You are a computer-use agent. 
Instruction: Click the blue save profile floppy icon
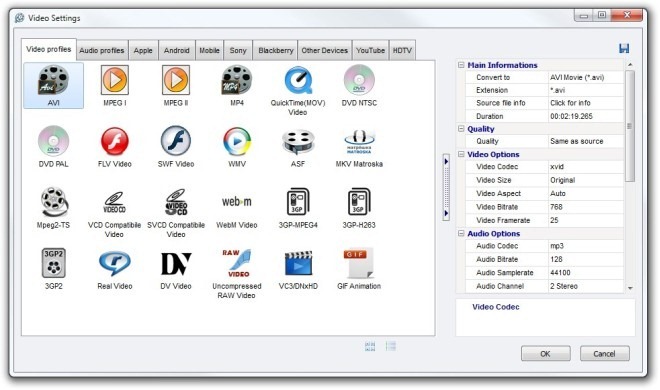624,48
